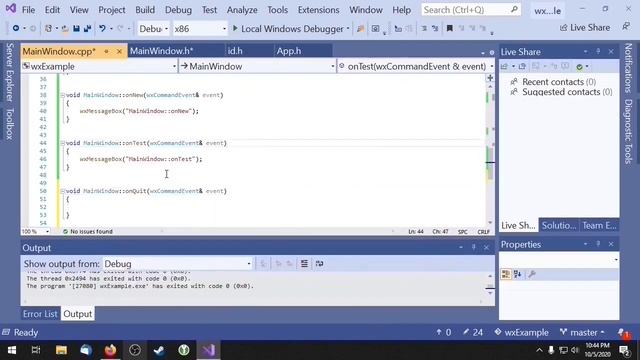Click the Open File folder icon
This screenshot has width=640, height=360.
tap(65, 29)
